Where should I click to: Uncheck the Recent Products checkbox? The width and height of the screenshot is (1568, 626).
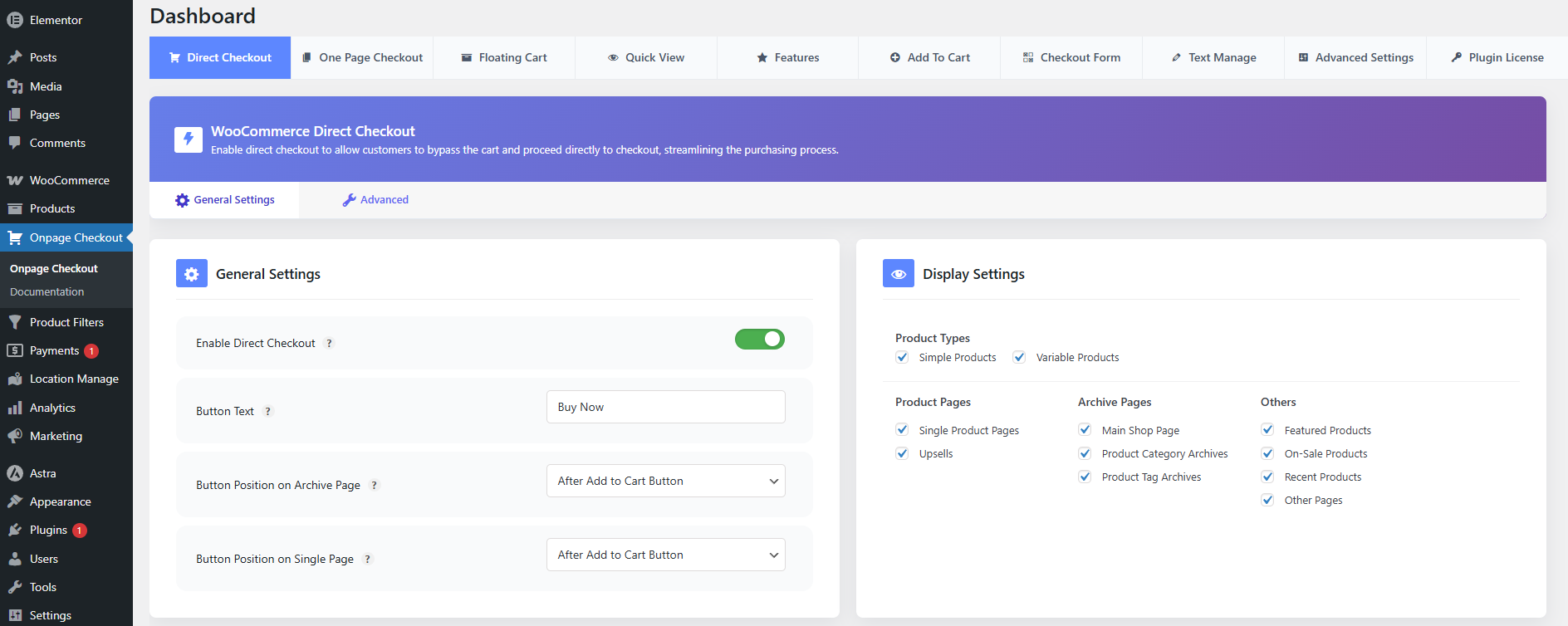1267,477
